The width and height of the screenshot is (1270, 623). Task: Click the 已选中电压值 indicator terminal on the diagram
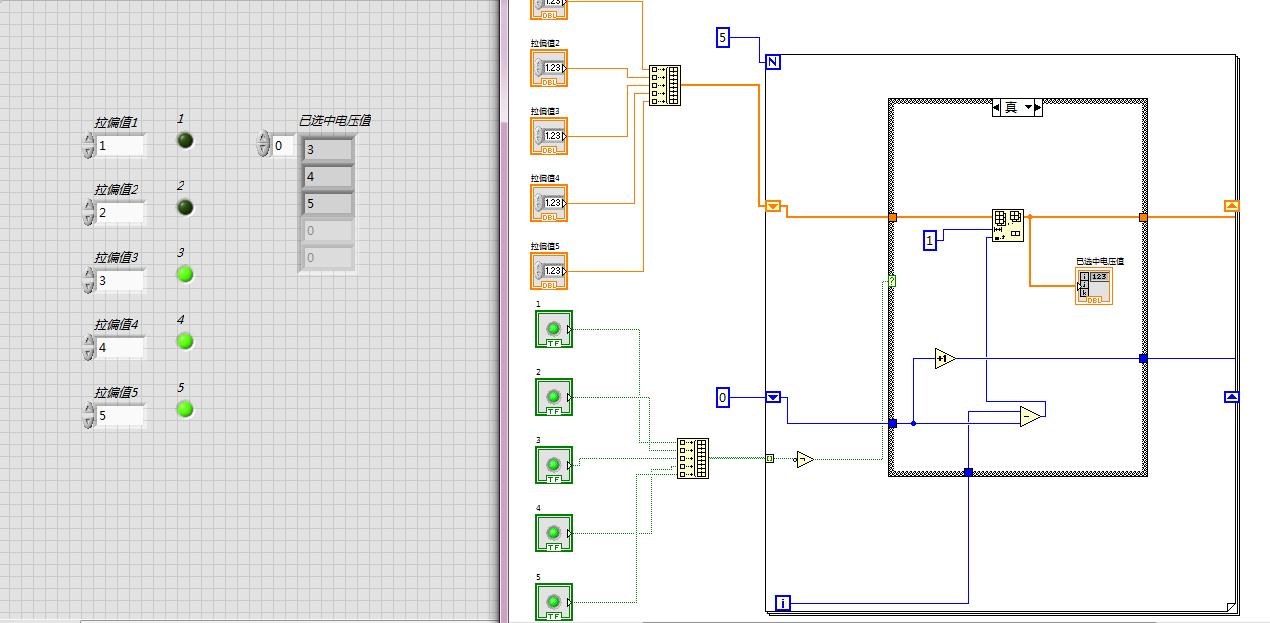pos(1095,285)
